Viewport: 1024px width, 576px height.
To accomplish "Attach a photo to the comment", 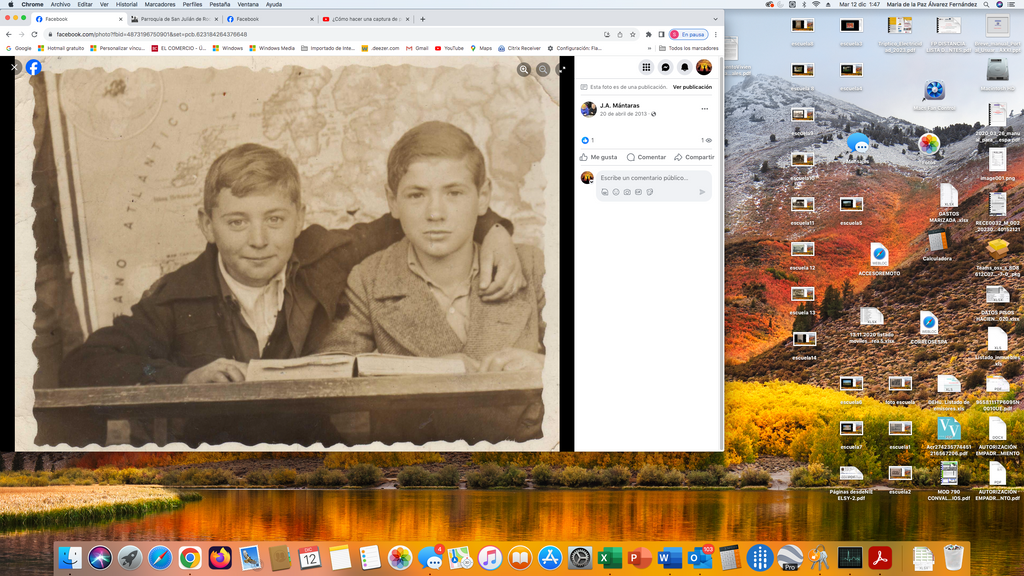I will pos(627,192).
